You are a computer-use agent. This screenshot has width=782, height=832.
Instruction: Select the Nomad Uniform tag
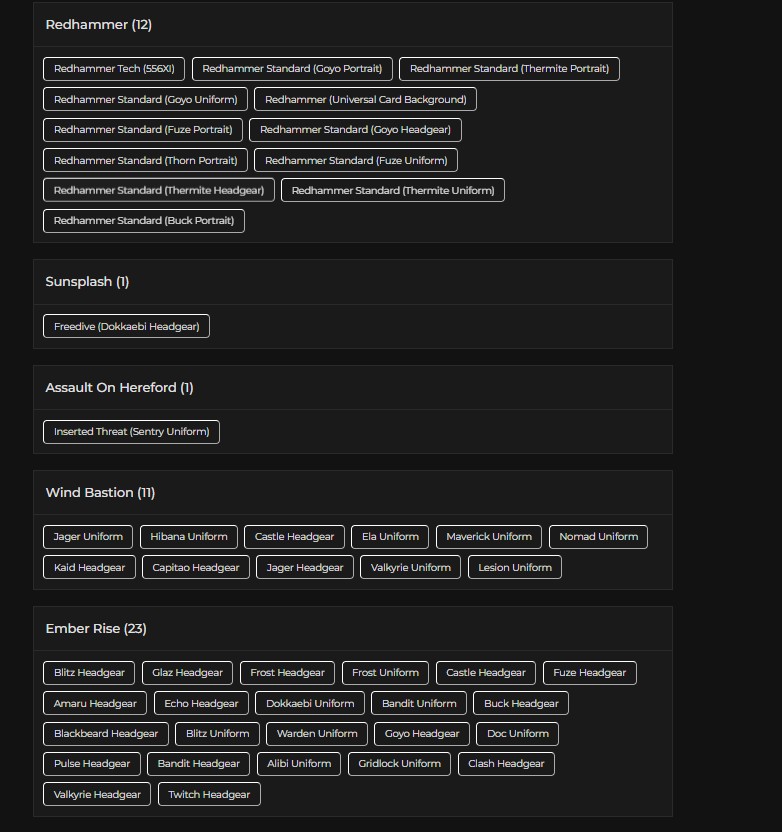click(598, 537)
